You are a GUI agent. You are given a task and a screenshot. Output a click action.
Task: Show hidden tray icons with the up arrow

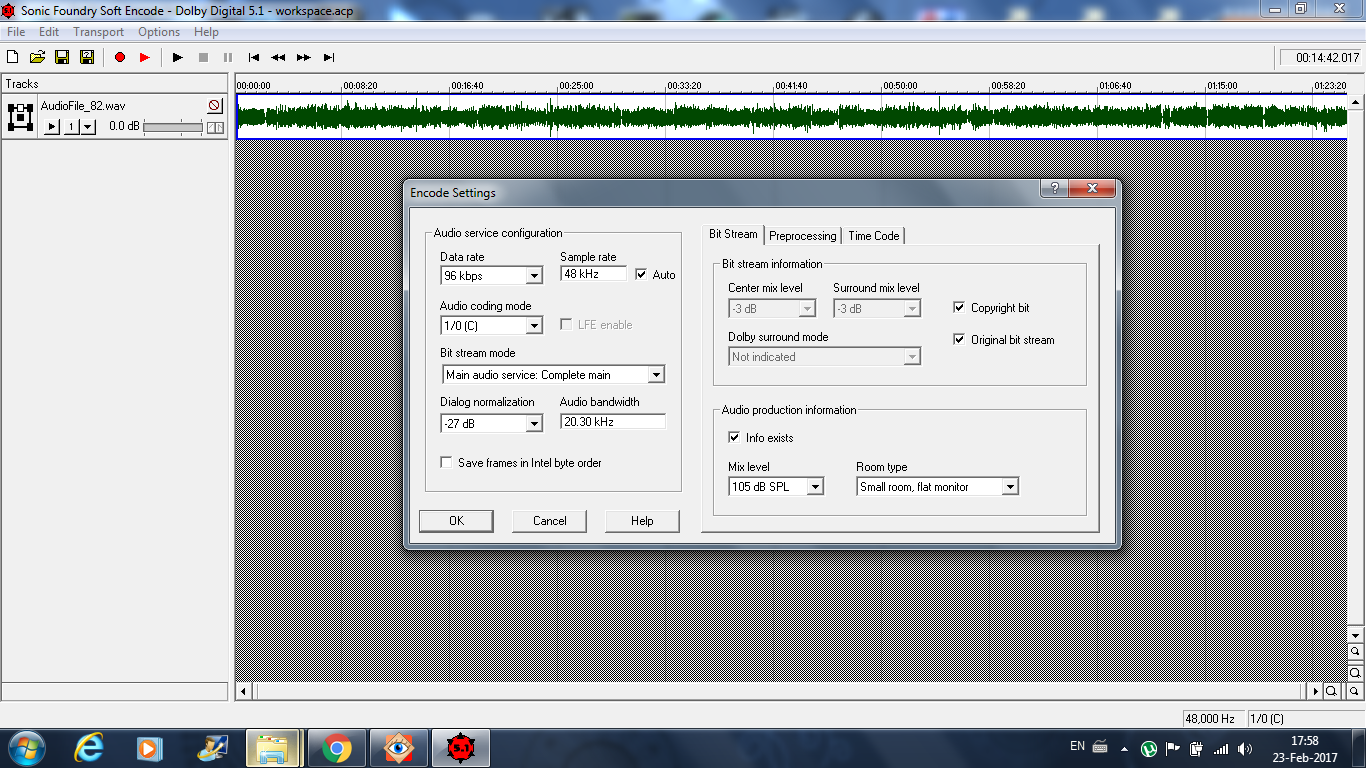[x=1125, y=748]
